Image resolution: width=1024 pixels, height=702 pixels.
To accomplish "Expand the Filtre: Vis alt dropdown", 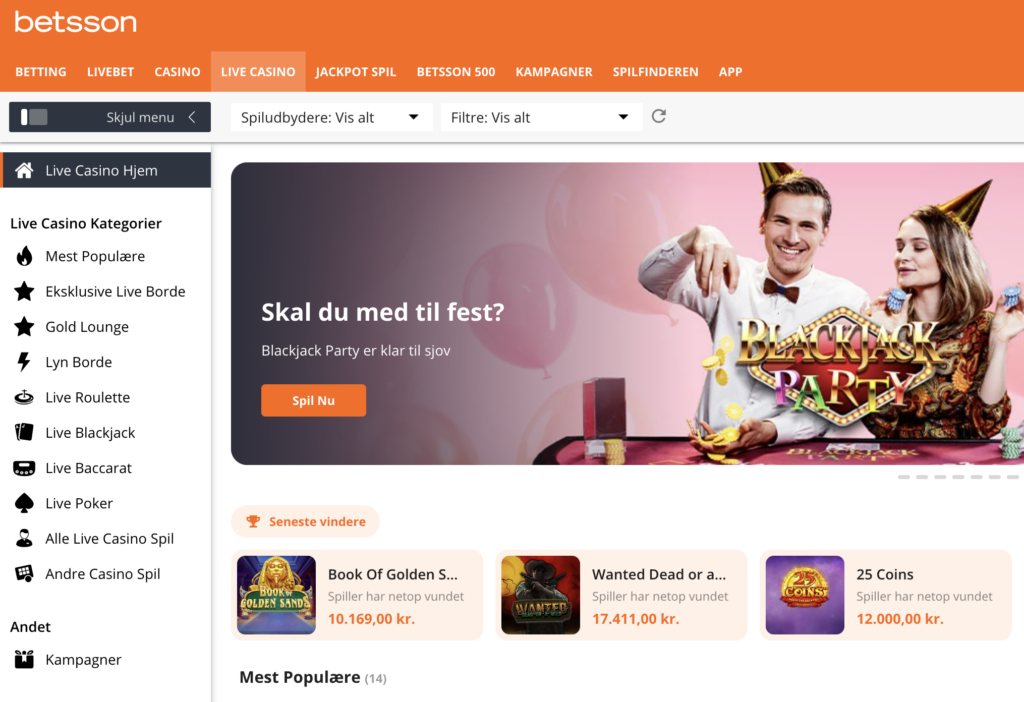I will pos(541,117).
